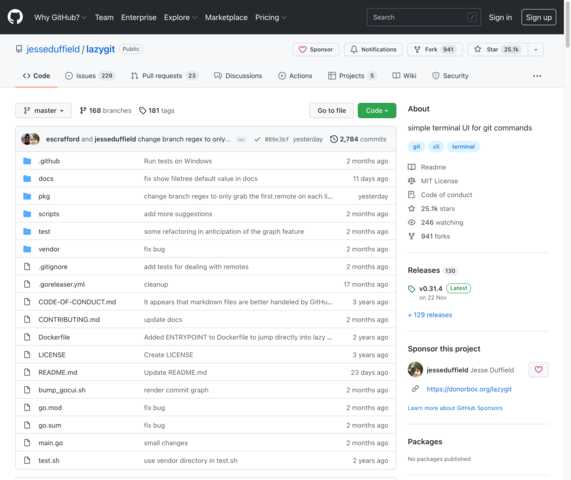Switch to the Issues tab
Viewport: 571px width, 480px height.
coord(90,76)
